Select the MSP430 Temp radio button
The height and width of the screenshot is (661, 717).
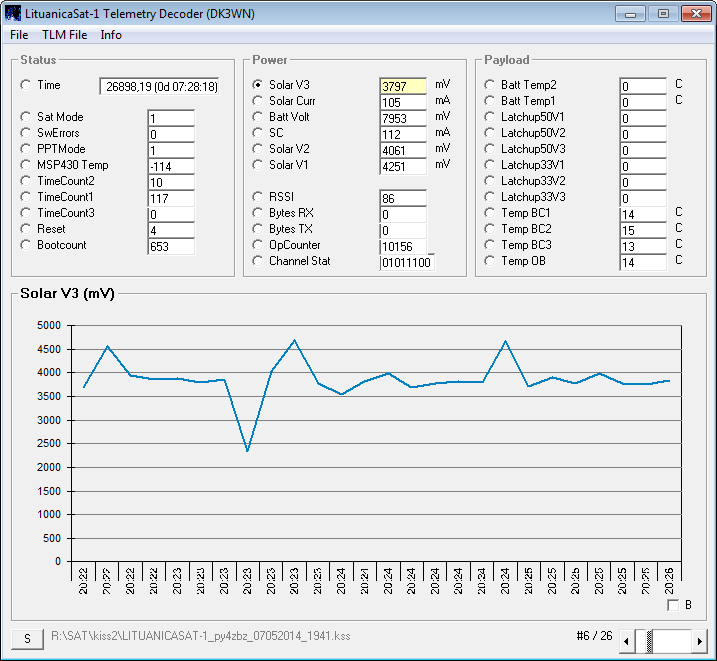coord(26,165)
